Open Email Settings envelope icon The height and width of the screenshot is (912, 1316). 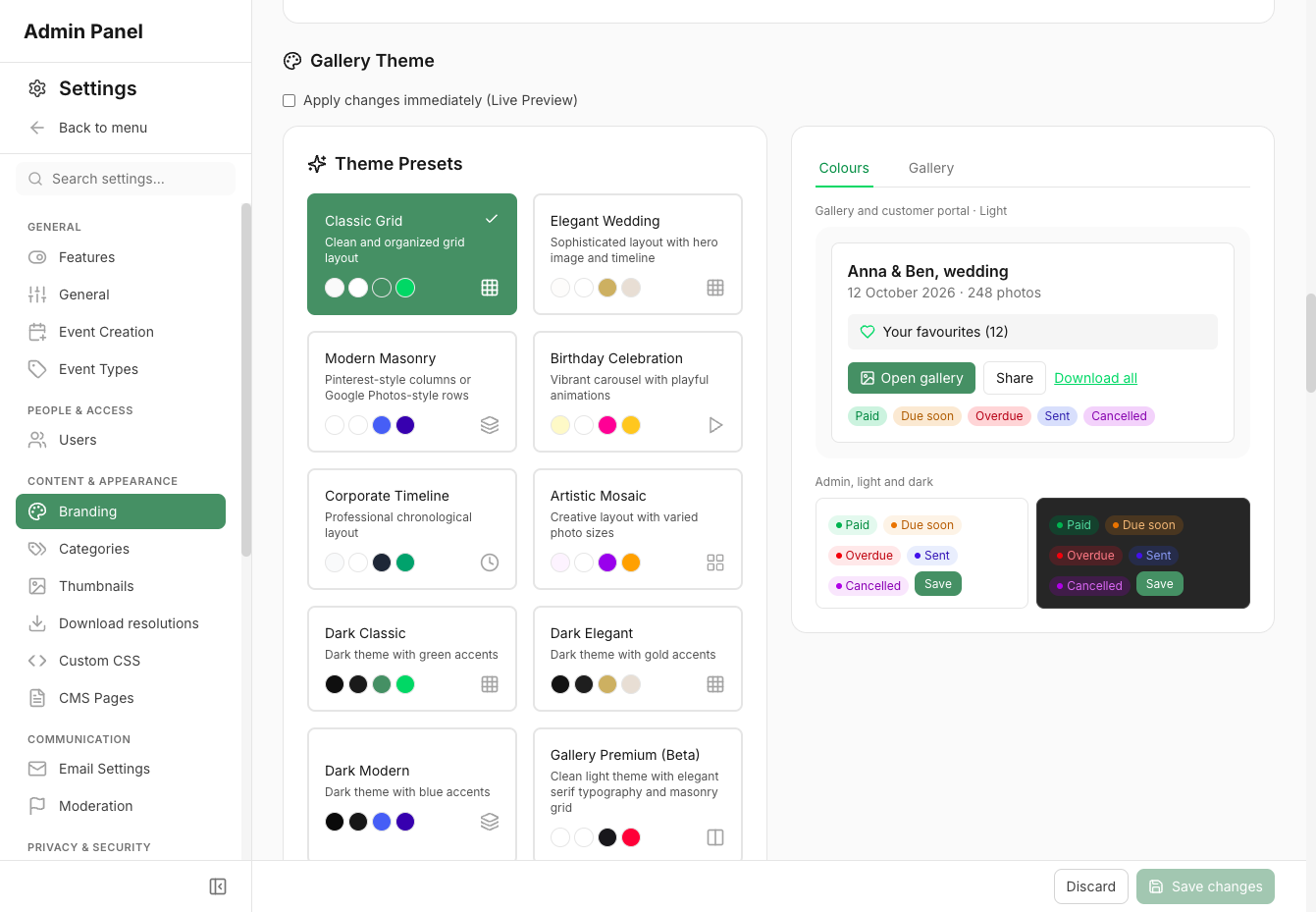click(x=37, y=769)
